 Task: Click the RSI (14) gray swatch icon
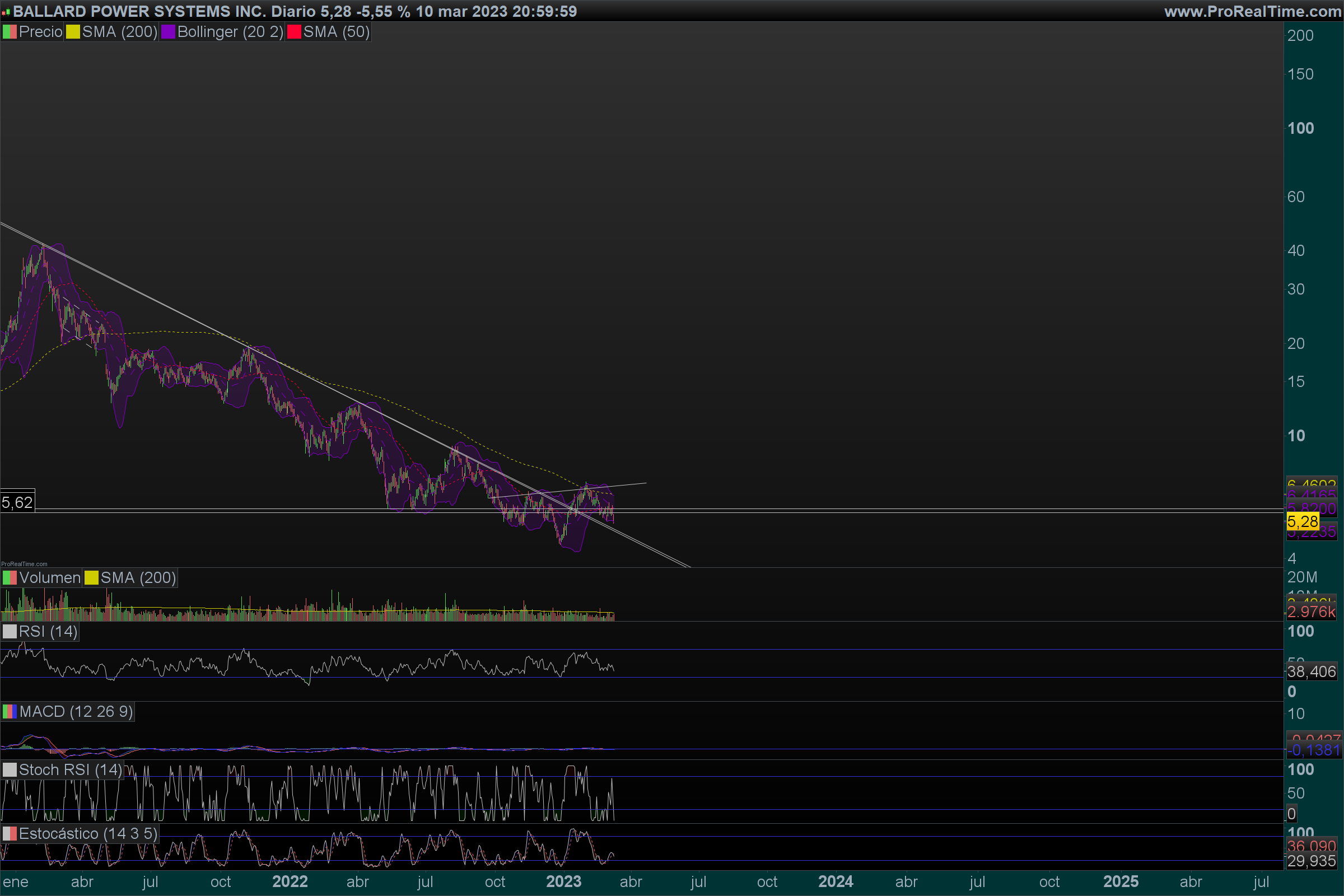[10, 632]
